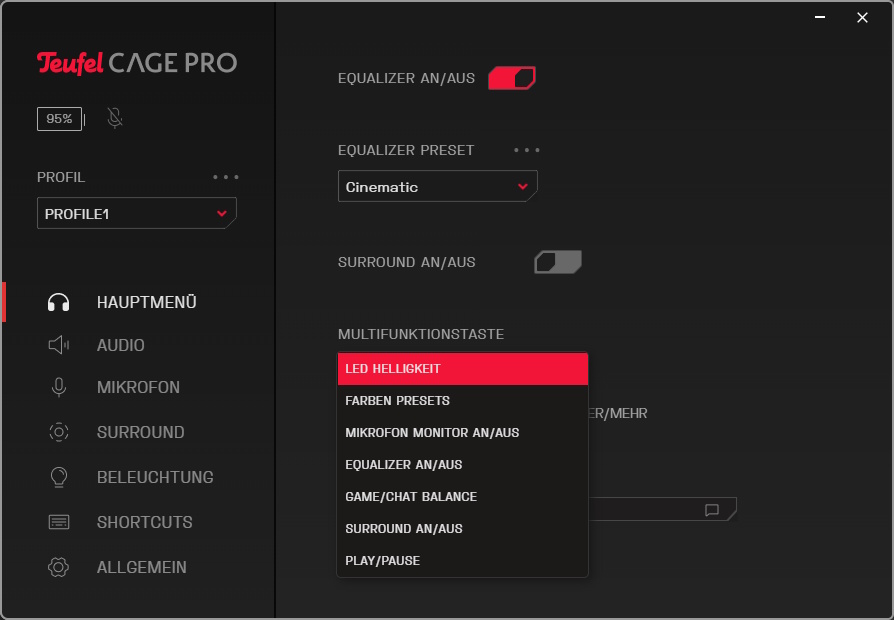Open three-dot options beside Equalizer Preset
The width and height of the screenshot is (894, 620).
pyautogui.click(x=527, y=150)
